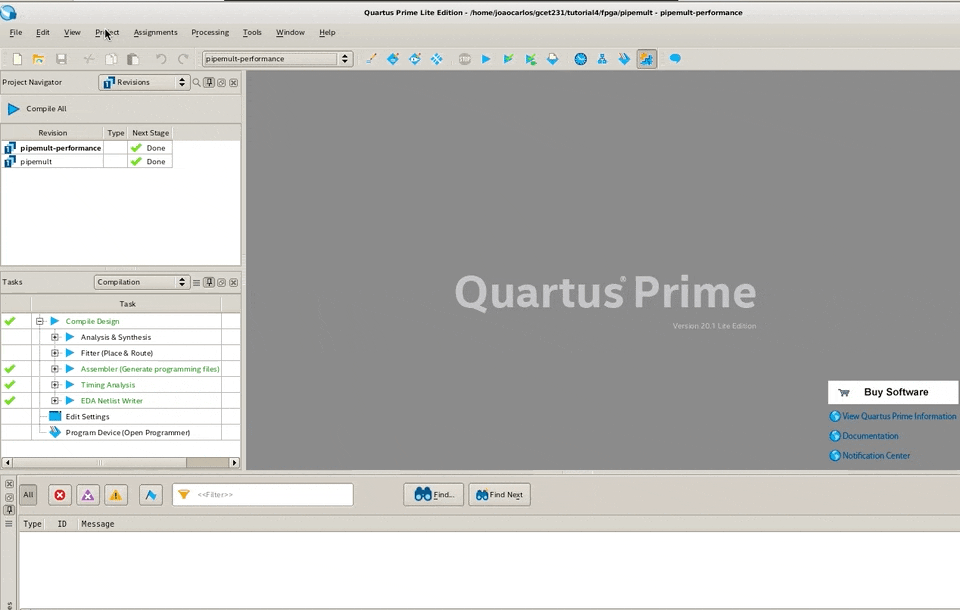
Task: Open Settings via the pencil toolbar icon
Action: click(371, 59)
